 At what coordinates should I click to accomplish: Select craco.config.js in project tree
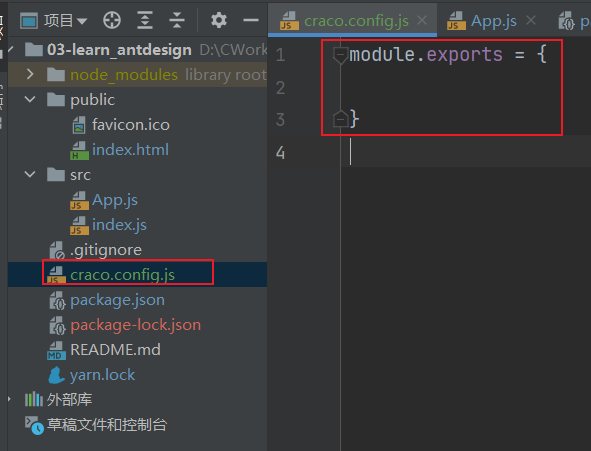point(122,275)
